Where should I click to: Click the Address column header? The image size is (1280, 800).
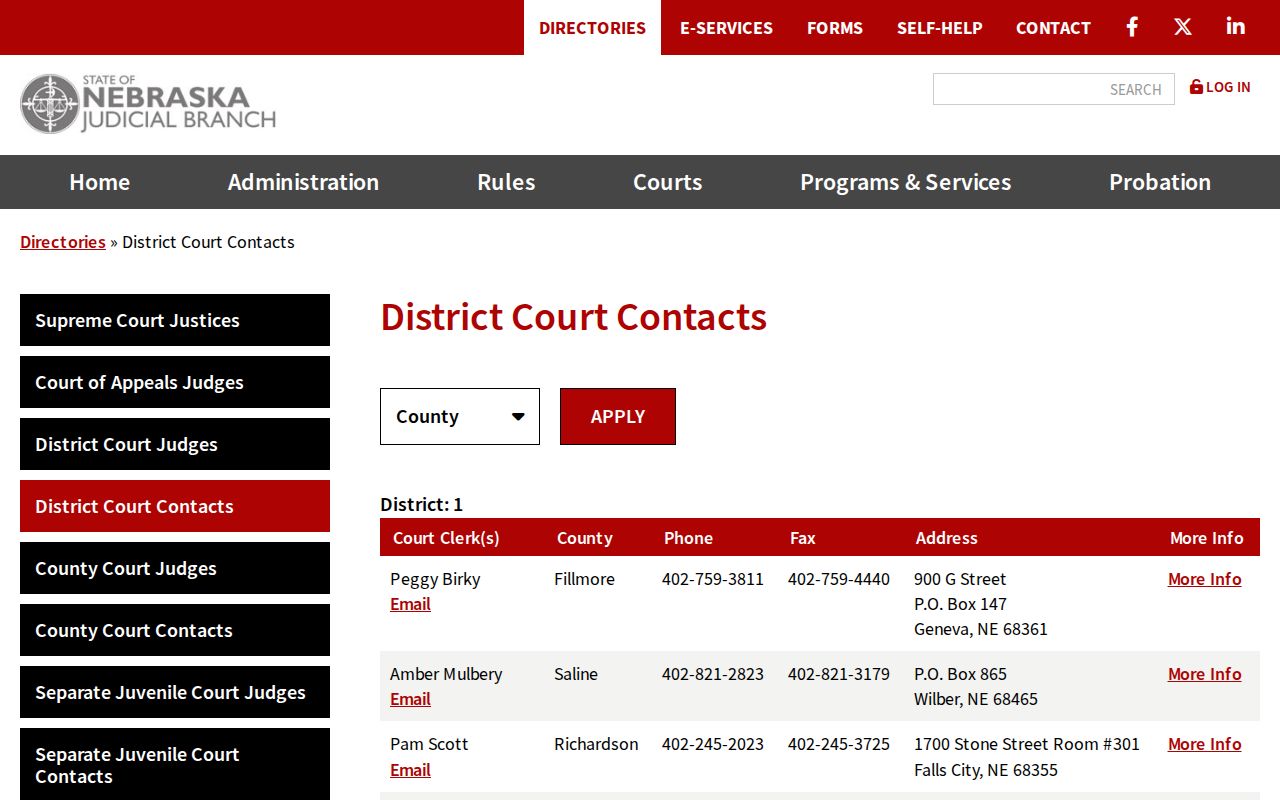point(946,538)
